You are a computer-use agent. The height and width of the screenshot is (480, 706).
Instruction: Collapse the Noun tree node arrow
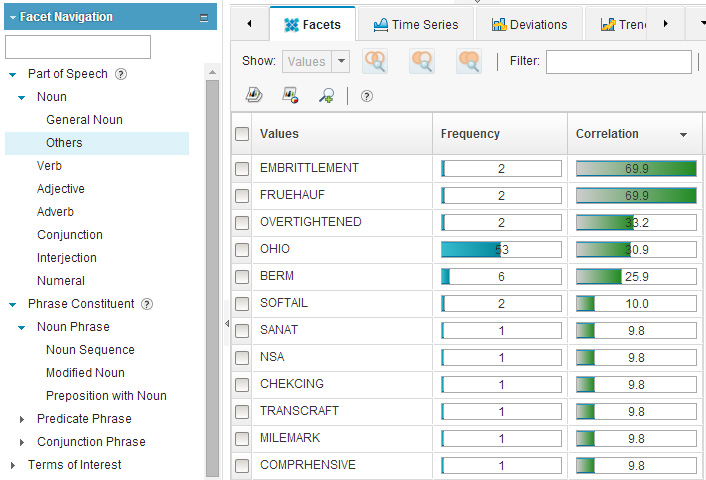point(22,98)
